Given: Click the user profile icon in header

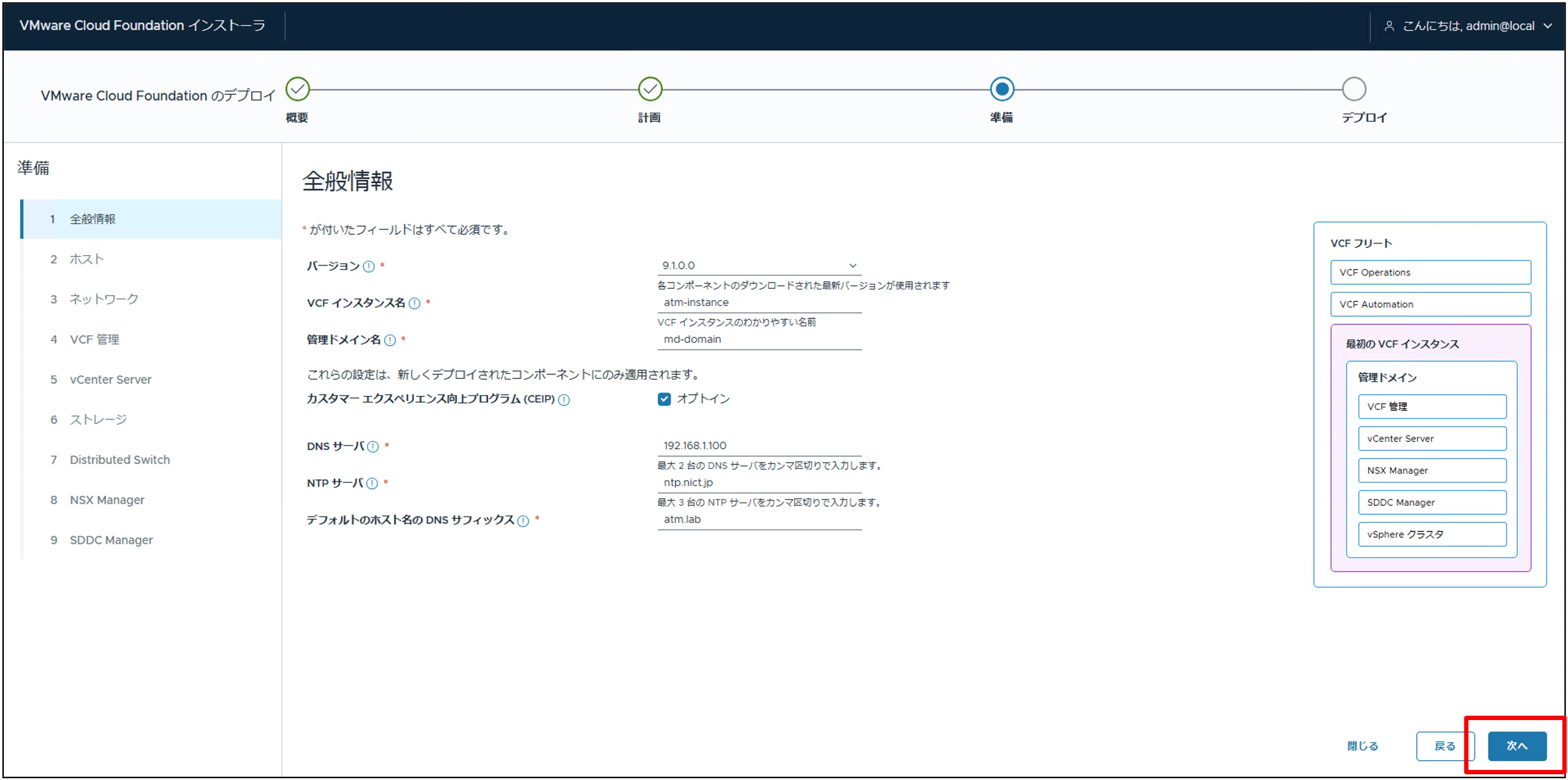Looking at the screenshot, I should (x=1390, y=26).
